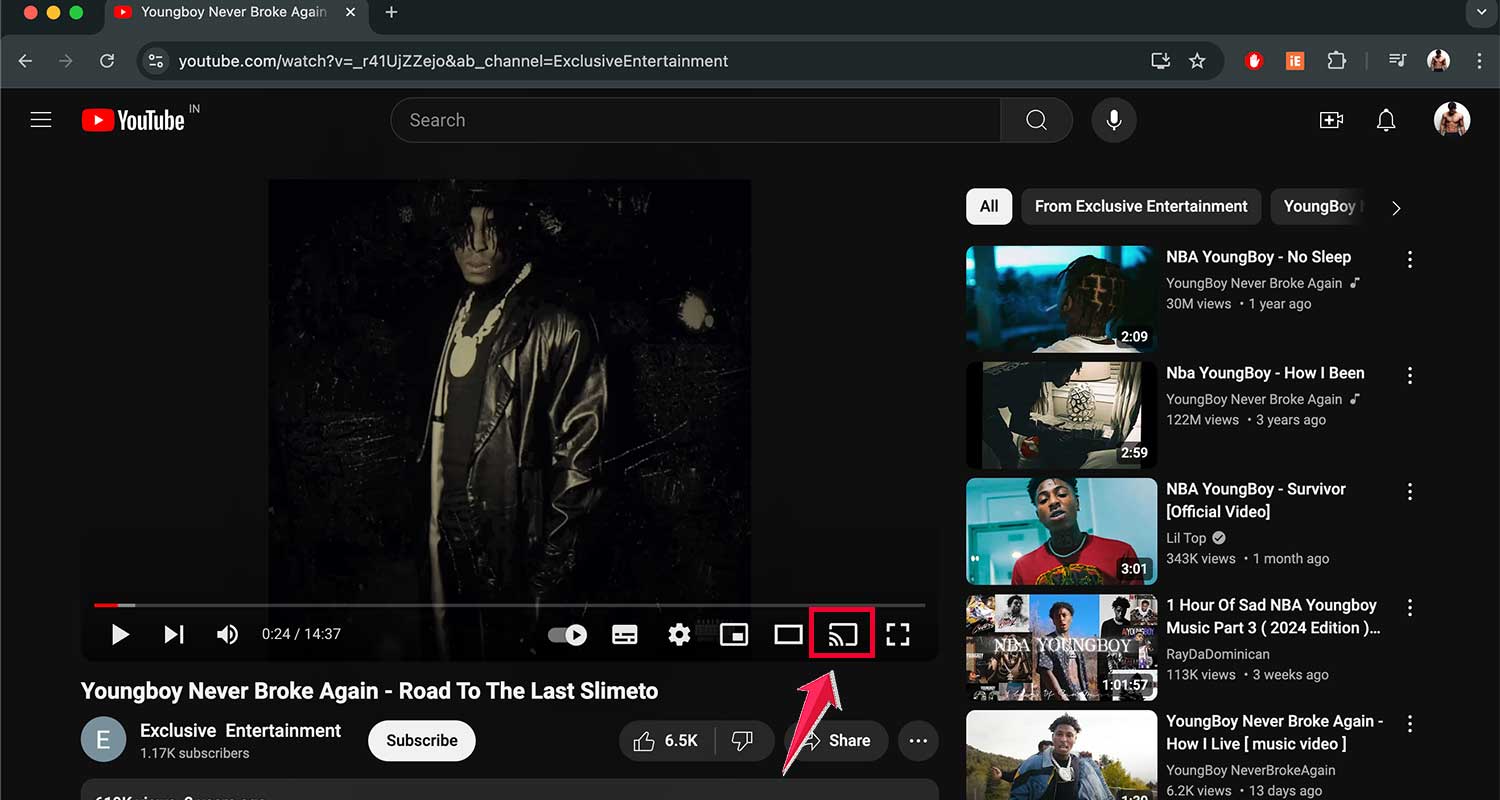This screenshot has height=800, width=1500.
Task: Make the video fullscreen
Action: pyautogui.click(x=897, y=634)
